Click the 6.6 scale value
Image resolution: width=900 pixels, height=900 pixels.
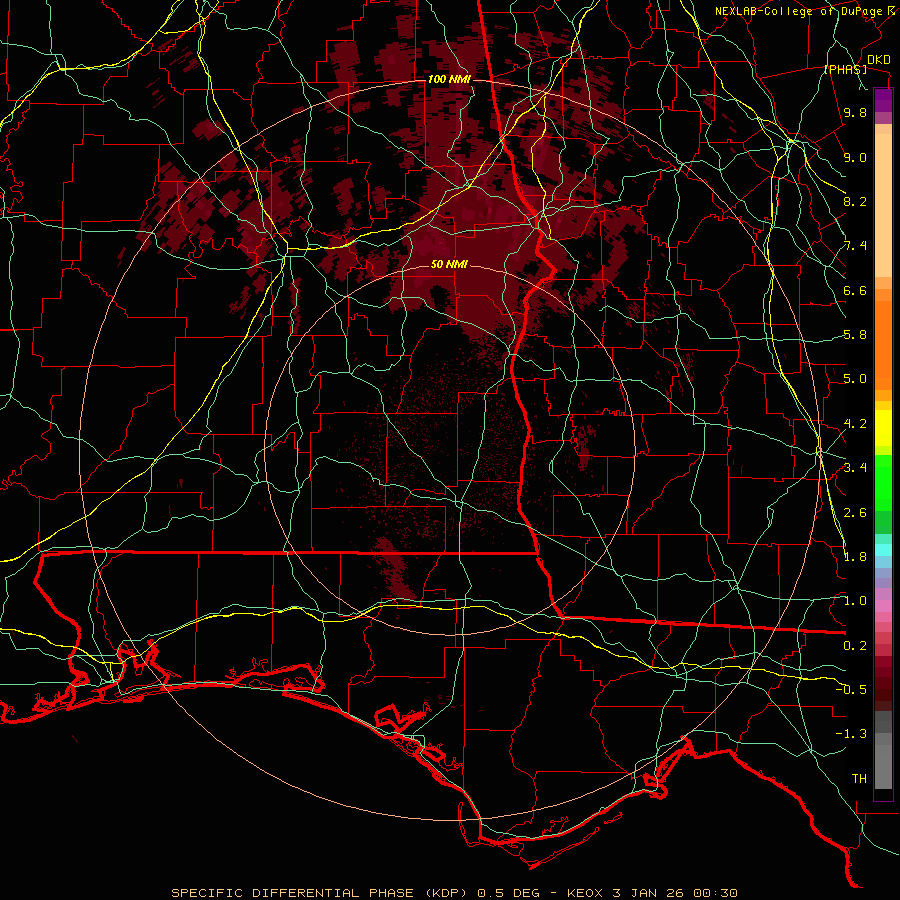coord(855,290)
